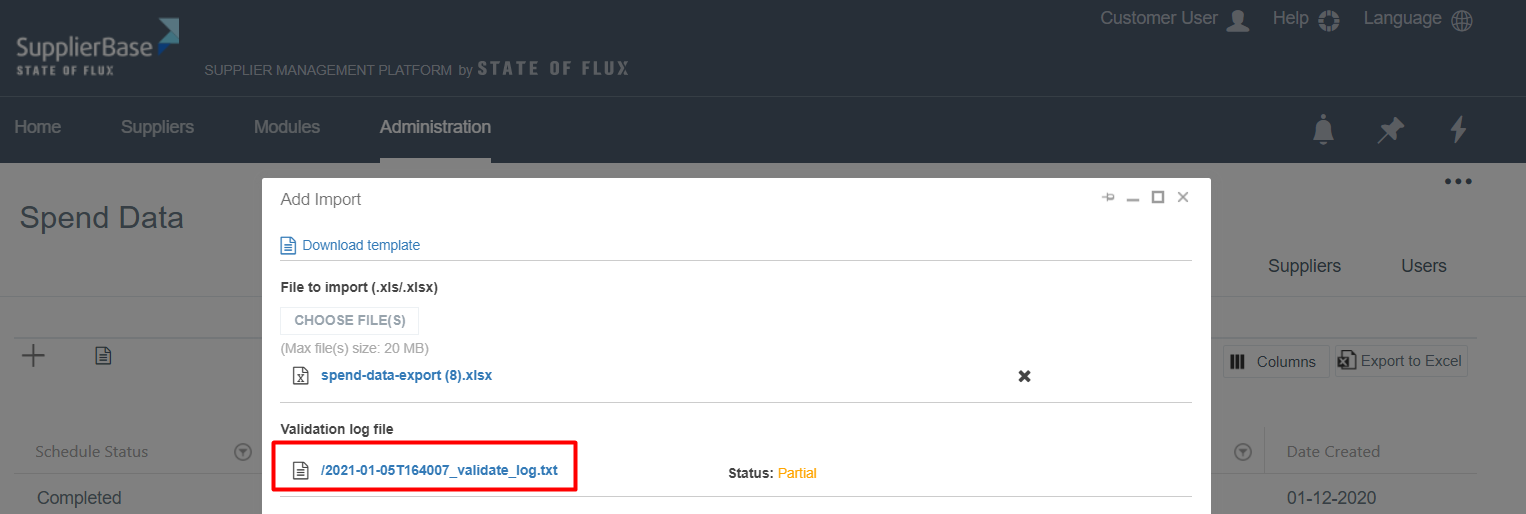Screen dimensions: 1526x514
Task: Pin the Add Import dialog
Action: [x=1108, y=198]
